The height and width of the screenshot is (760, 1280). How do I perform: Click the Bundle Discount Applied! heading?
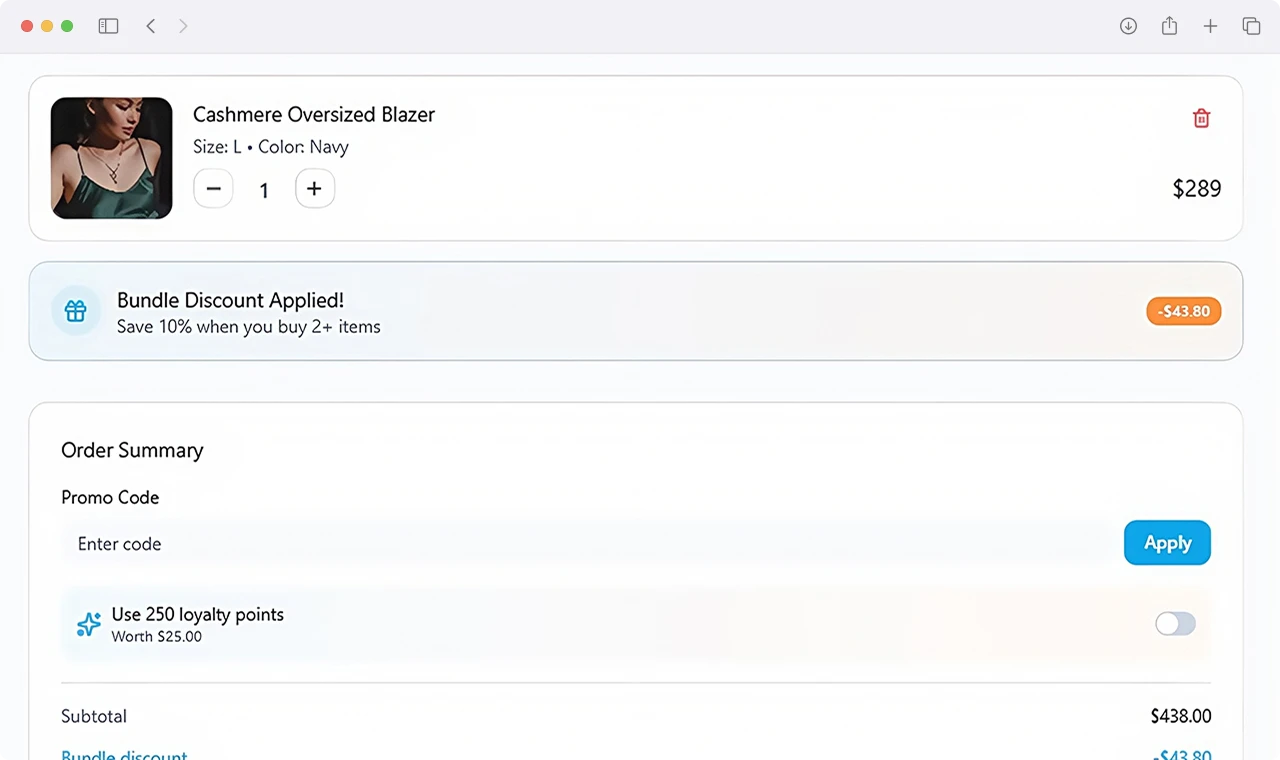[230, 300]
